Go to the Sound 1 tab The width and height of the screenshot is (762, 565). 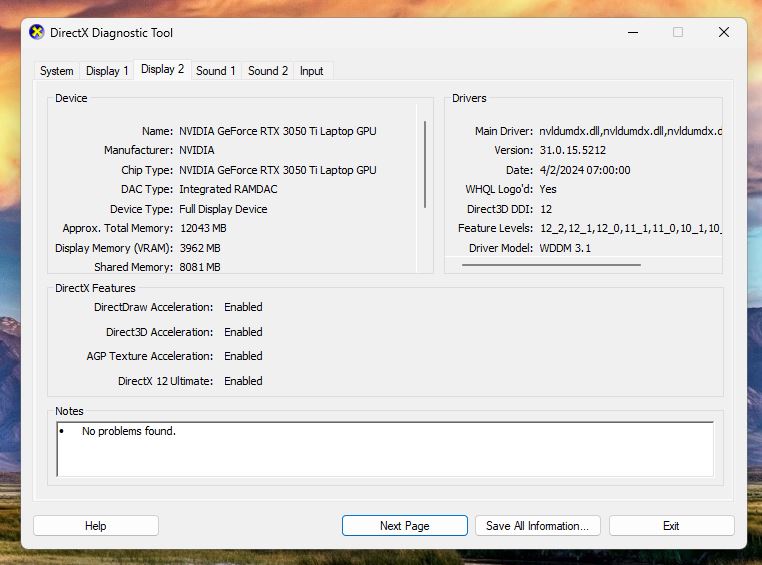[215, 71]
